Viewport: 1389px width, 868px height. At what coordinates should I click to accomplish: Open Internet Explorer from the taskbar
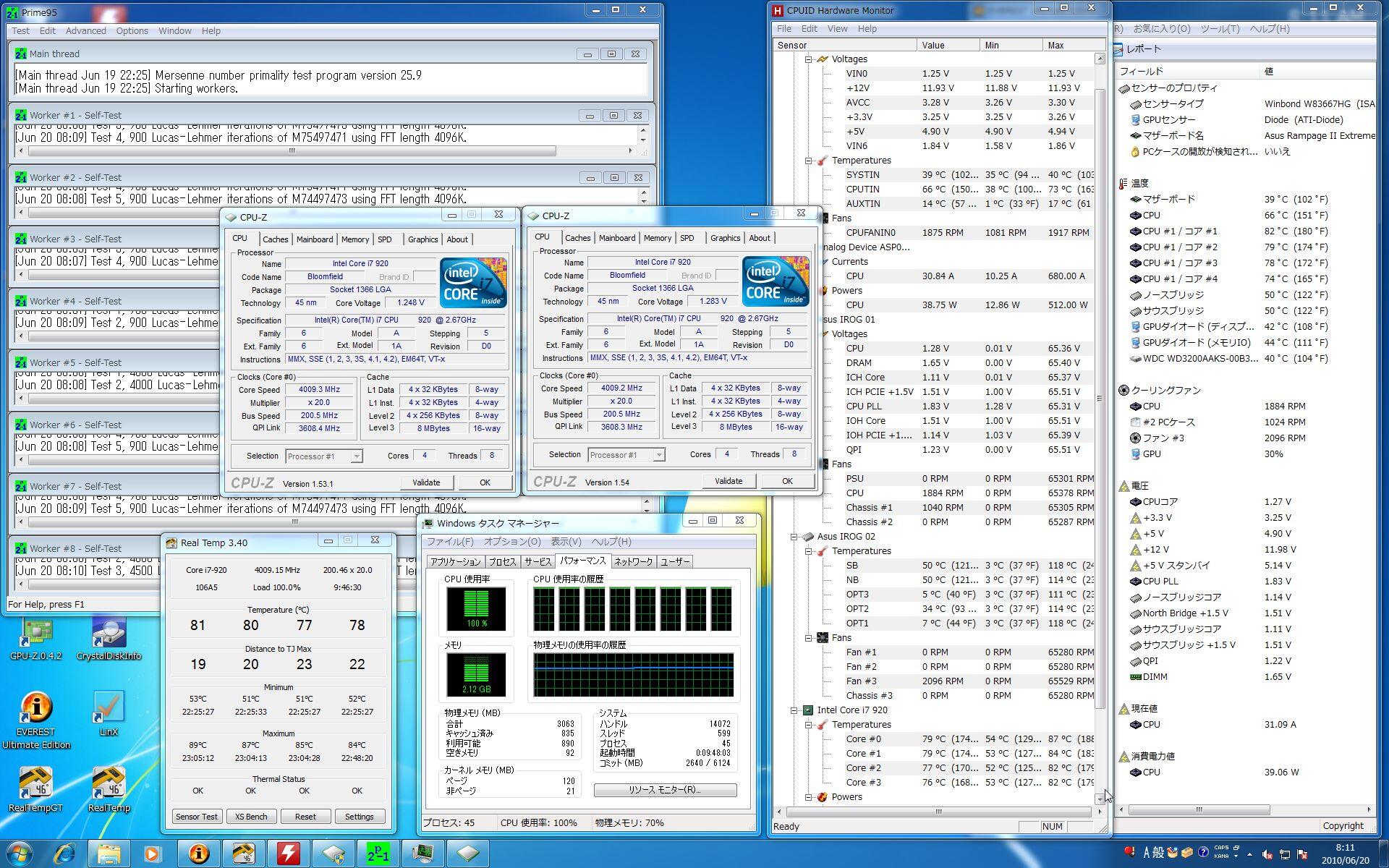click(65, 854)
